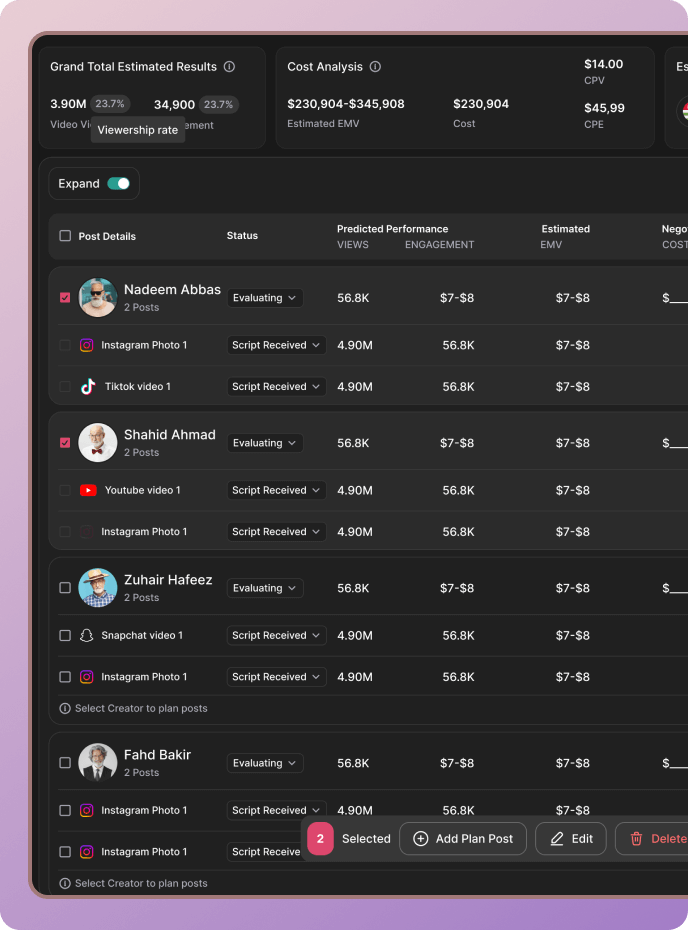Open Shahid Ahmad Instagram Photo status dropdown
688x930 pixels.
point(276,532)
